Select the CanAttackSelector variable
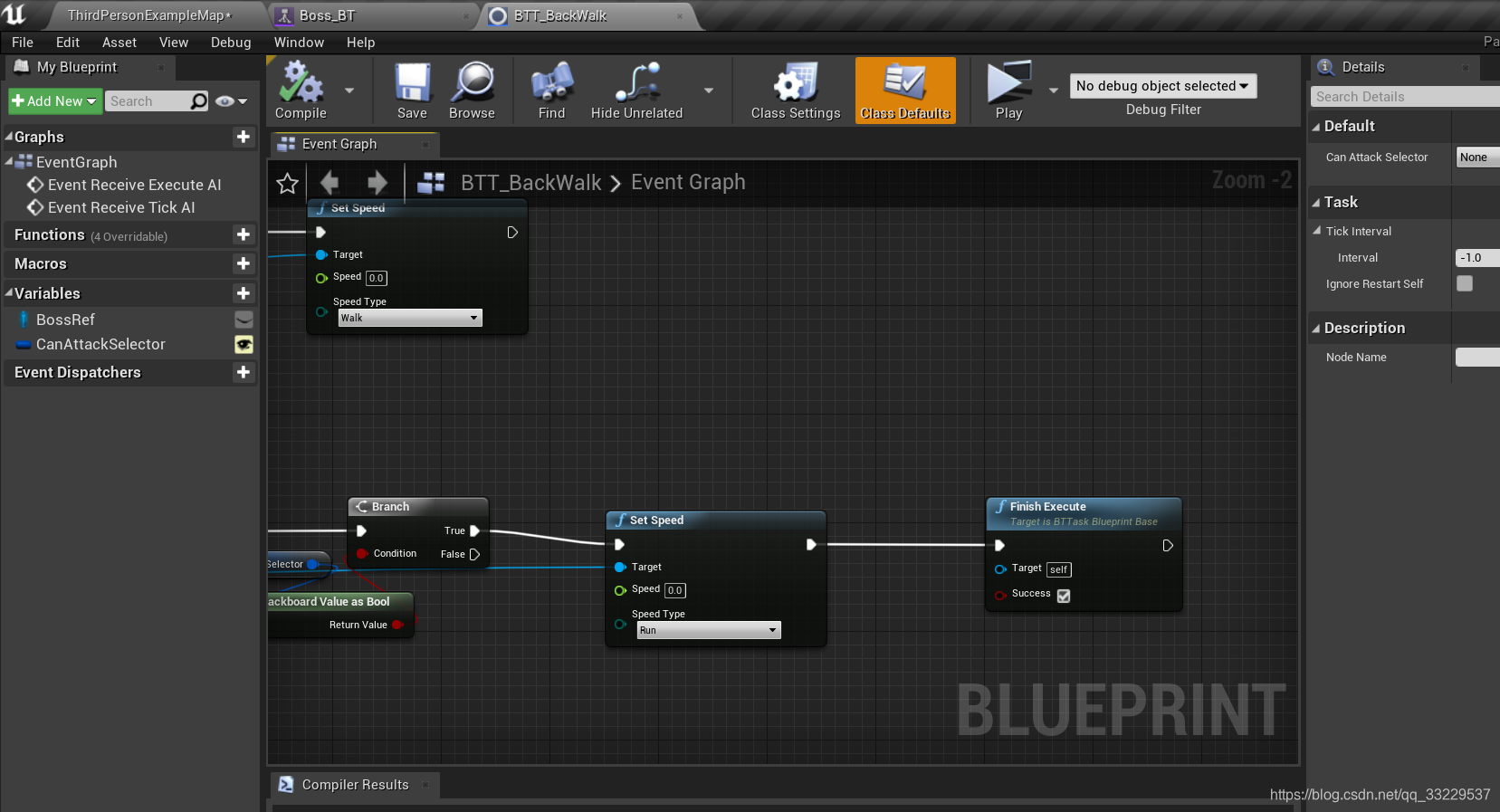This screenshot has width=1500, height=812. click(x=100, y=344)
